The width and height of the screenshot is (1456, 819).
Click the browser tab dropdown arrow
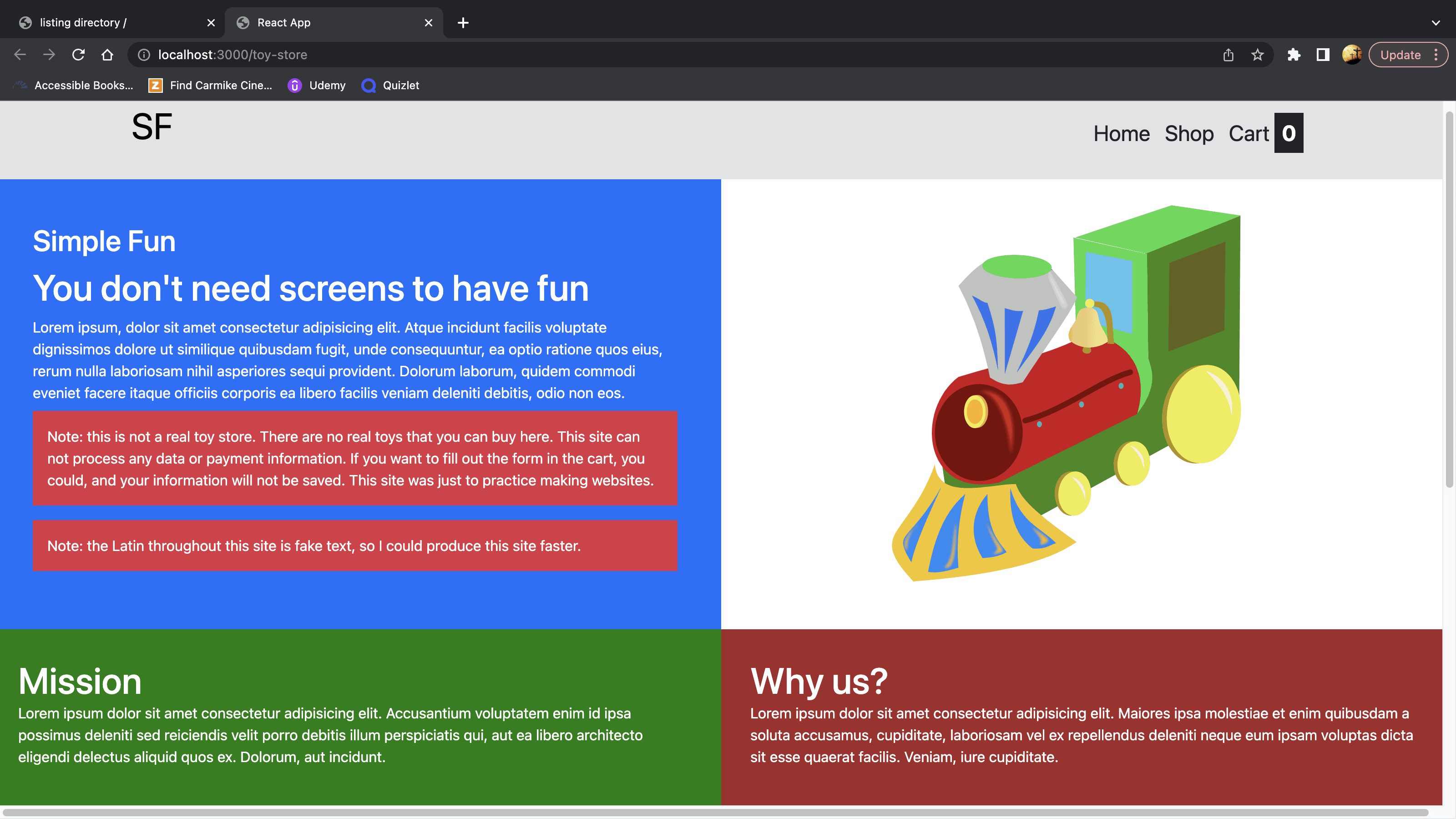pyautogui.click(x=1436, y=22)
